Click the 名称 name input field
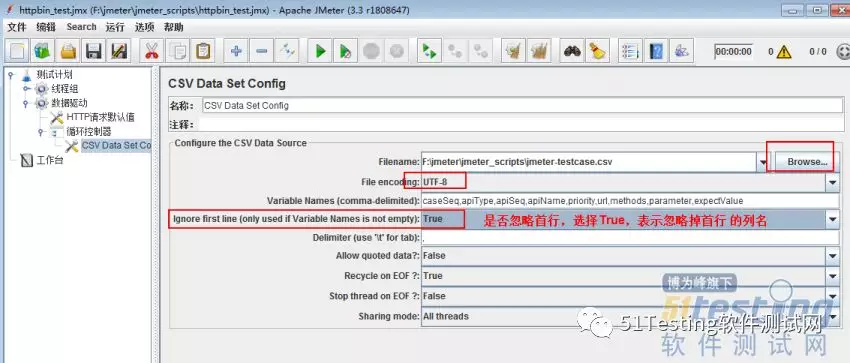850x363 pixels. [522, 106]
